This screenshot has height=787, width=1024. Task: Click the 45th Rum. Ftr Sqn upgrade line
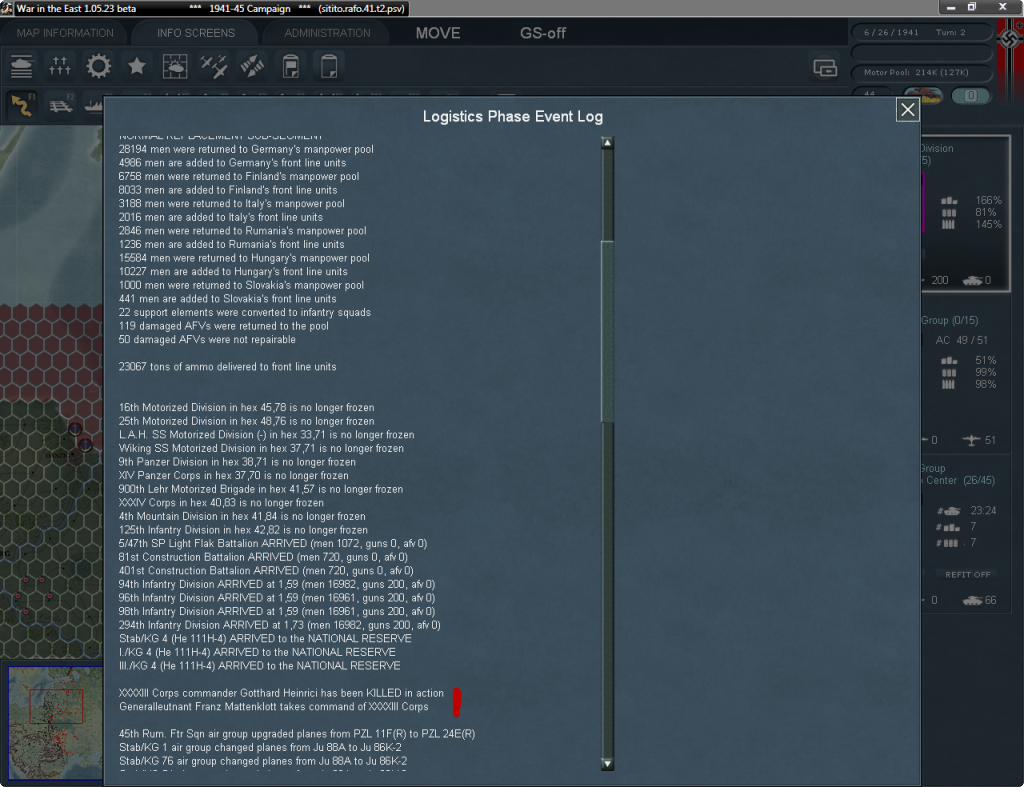[297, 734]
